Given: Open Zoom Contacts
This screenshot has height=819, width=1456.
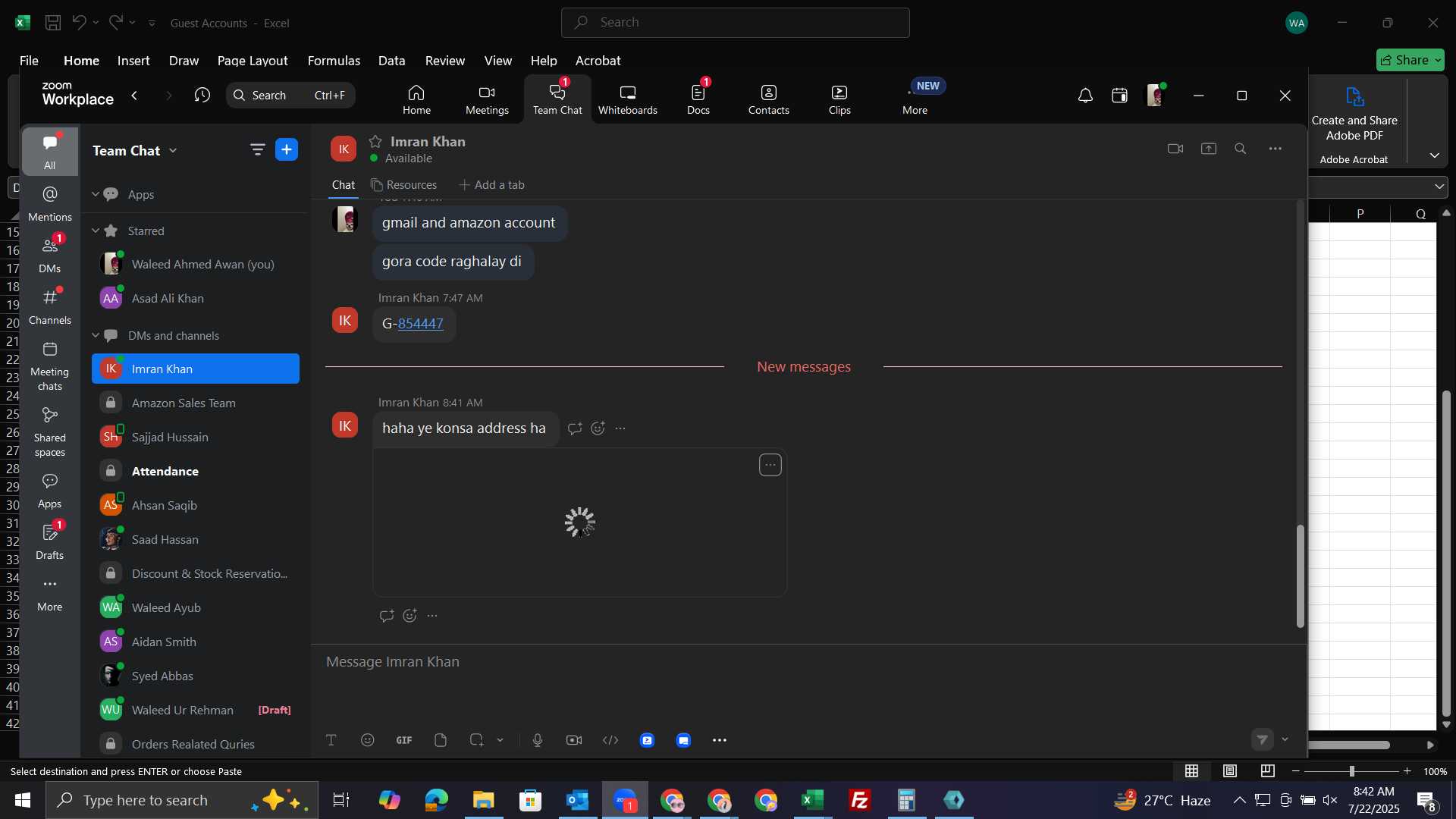Looking at the screenshot, I should 768,99.
